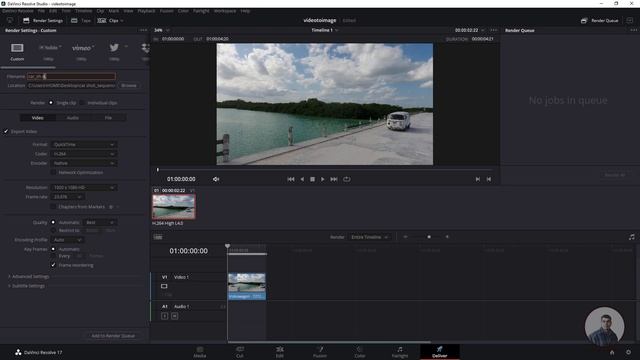Viewport: 640px width, 360px height.
Task: Choose the Vimeo render preset
Action: coord(82,48)
